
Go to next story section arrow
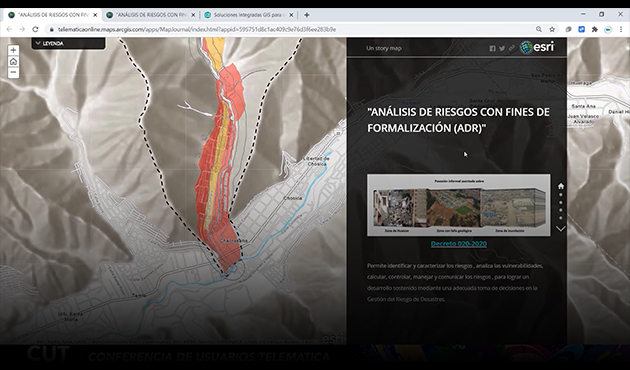[560, 229]
